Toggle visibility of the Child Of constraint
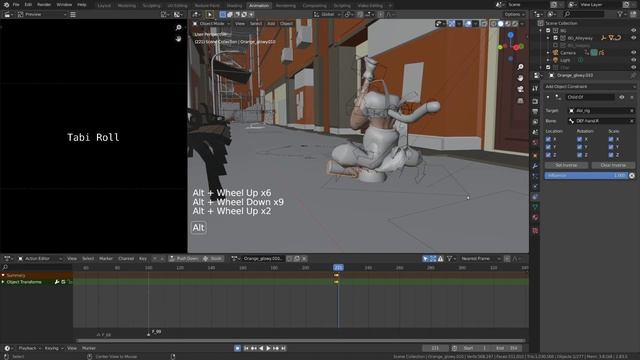Image resolution: width=640 pixels, height=360 pixels. pyautogui.click(x=622, y=97)
